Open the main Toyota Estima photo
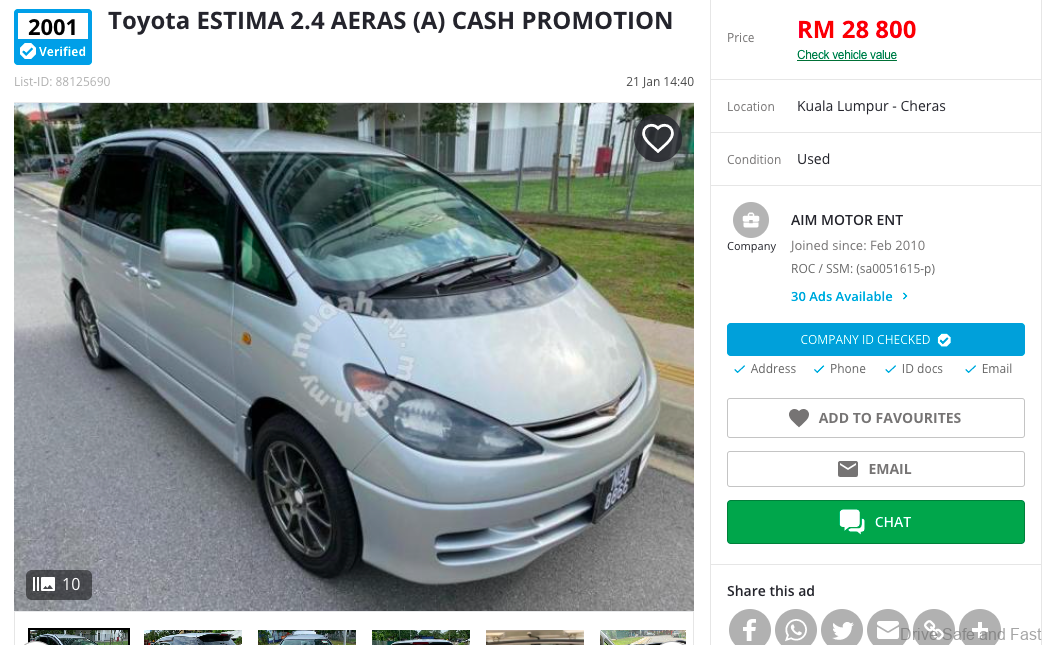Viewport: 1047px width, 645px height. [x=354, y=357]
